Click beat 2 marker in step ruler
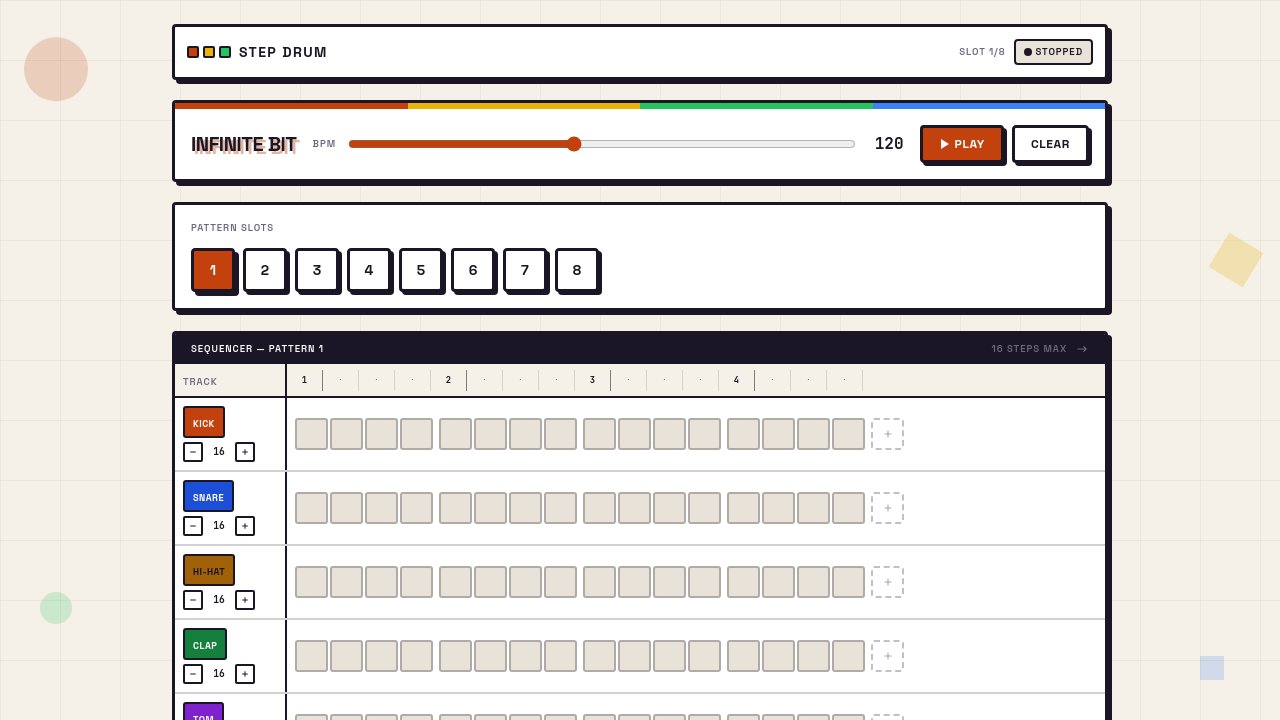Image resolution: width=1280 pixels, height=720 pixels. 449,380
